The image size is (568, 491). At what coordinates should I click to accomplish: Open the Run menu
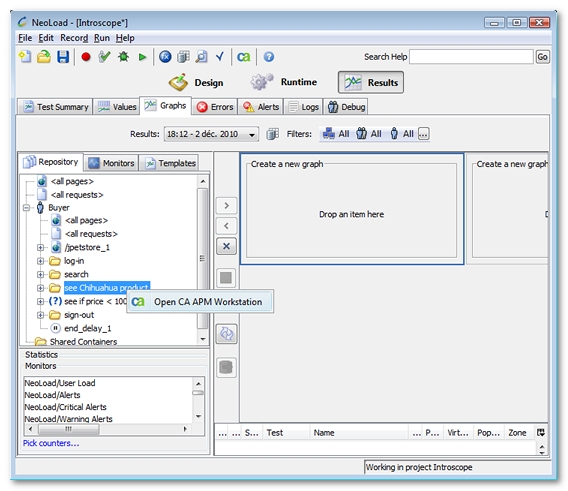102,38
